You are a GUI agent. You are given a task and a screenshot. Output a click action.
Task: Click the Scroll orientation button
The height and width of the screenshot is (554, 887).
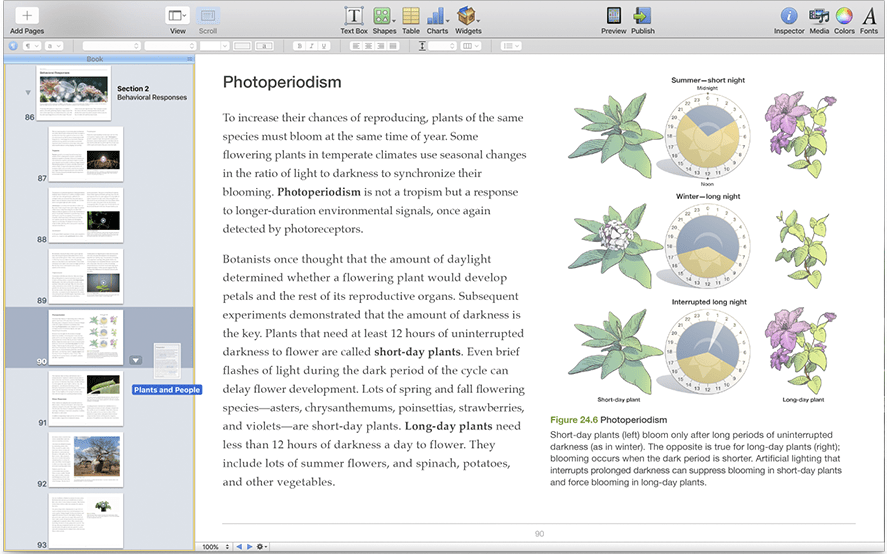(208, 17)
